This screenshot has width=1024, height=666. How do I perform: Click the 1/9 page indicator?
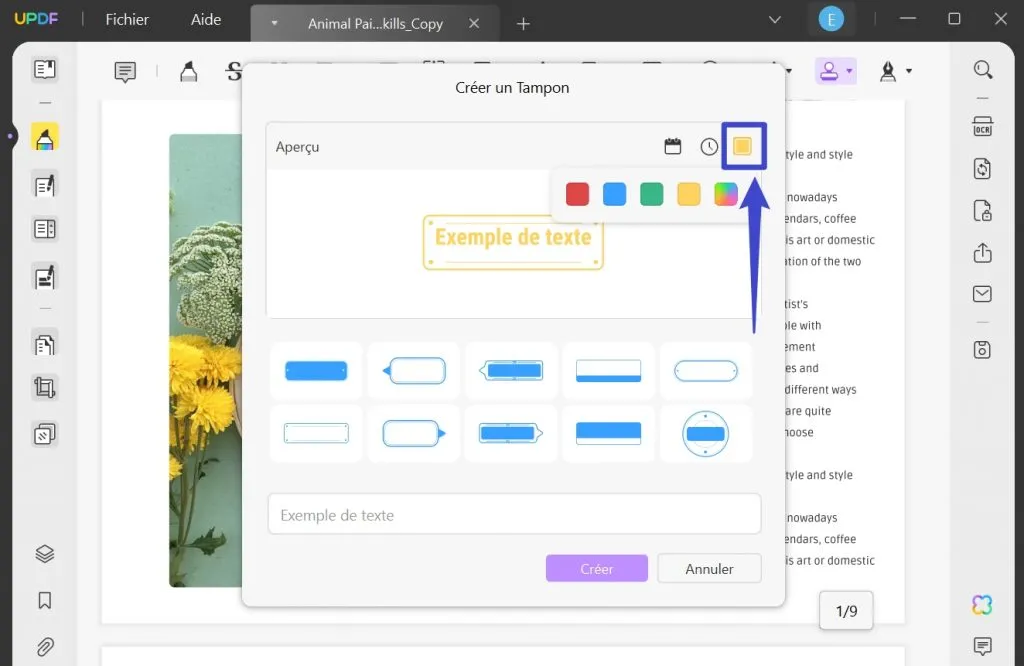click(846, 610)
